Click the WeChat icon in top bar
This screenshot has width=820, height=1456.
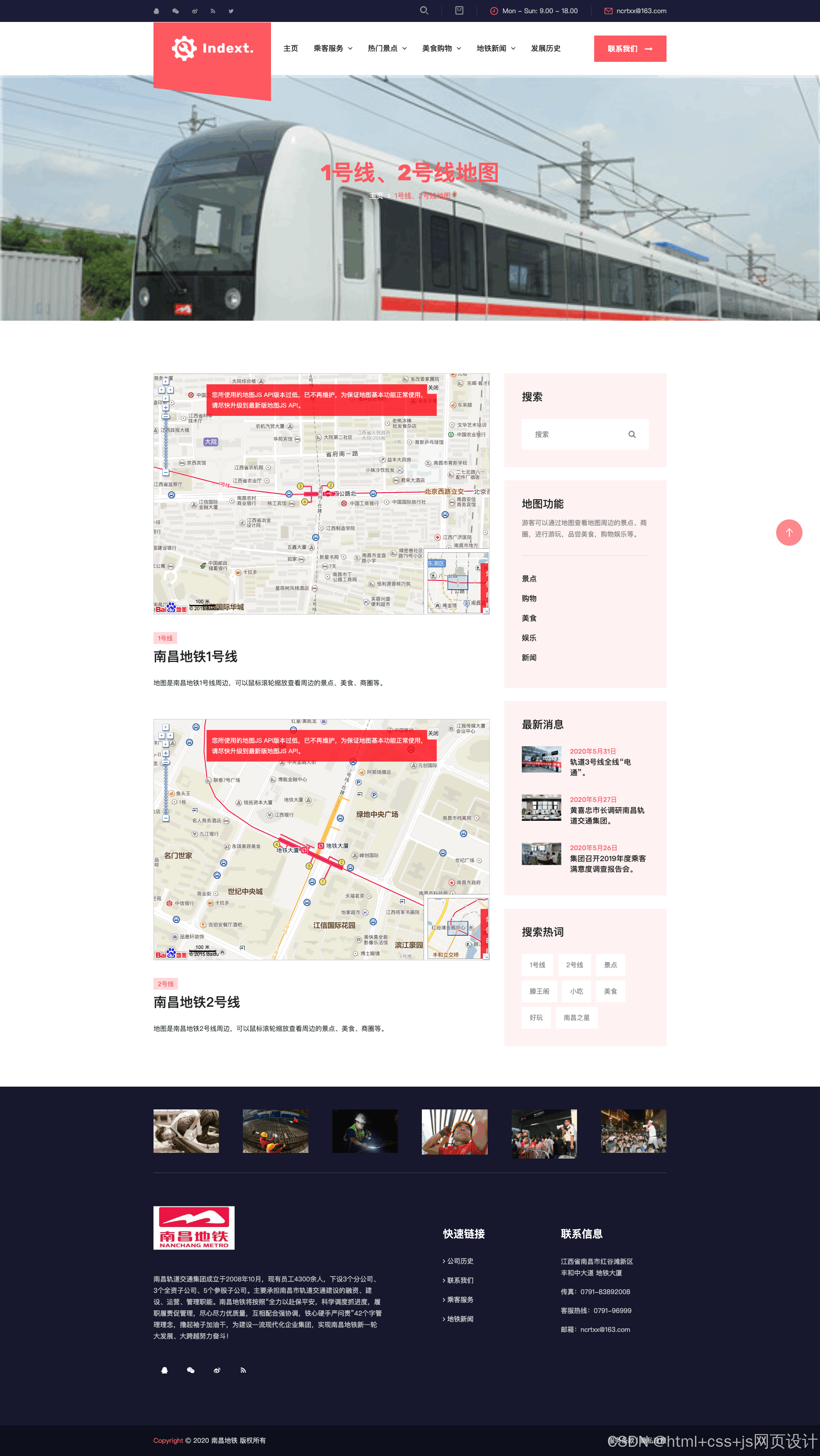176,11
